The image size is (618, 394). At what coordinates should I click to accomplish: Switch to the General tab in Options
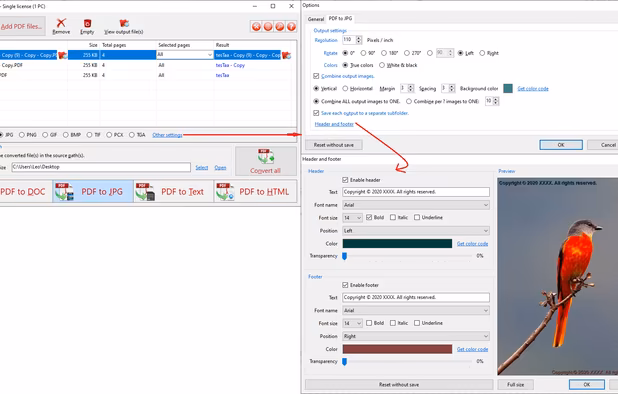click(316, 19)
